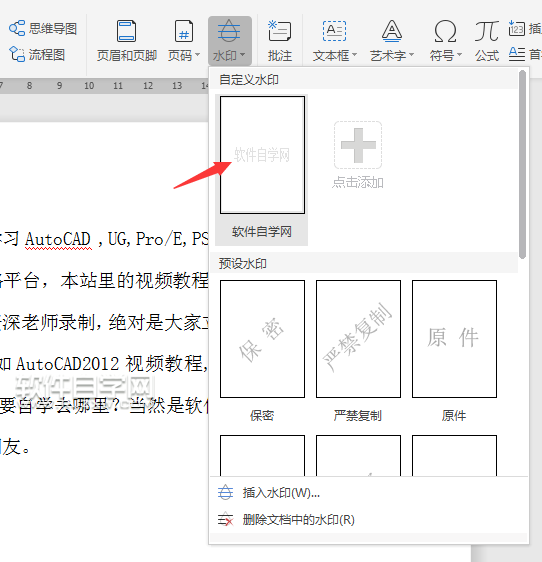Insert a 公式 formula
Screen dimensions: 542x562
[487, 41]
